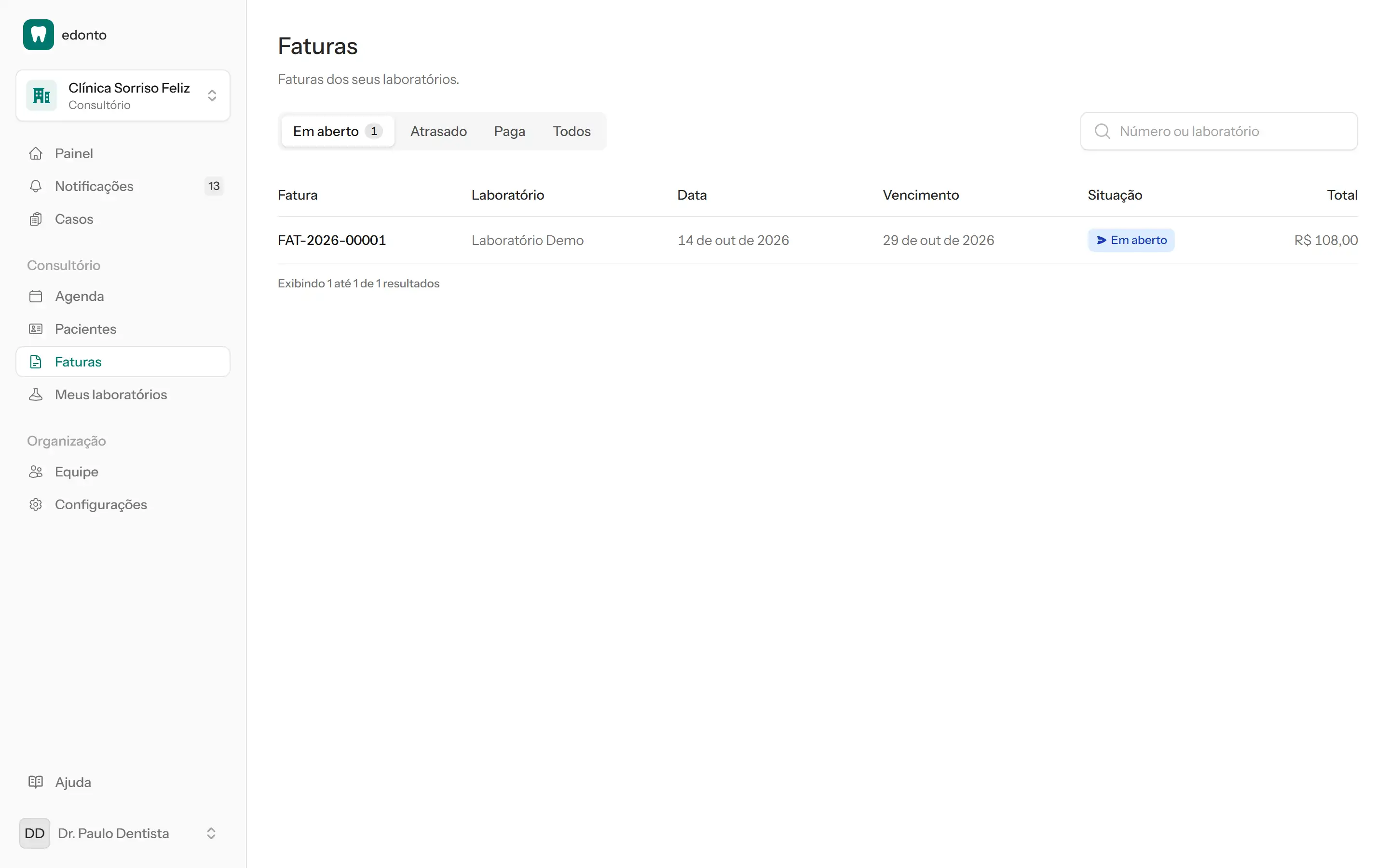Click the Em aberto tab counter badge

[374, 132]
